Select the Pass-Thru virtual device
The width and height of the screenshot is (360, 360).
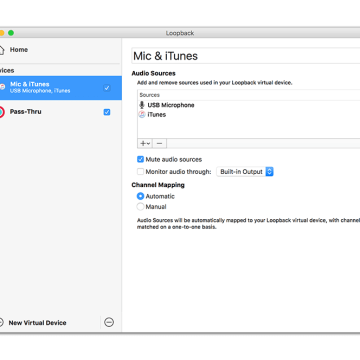point(60,112)
